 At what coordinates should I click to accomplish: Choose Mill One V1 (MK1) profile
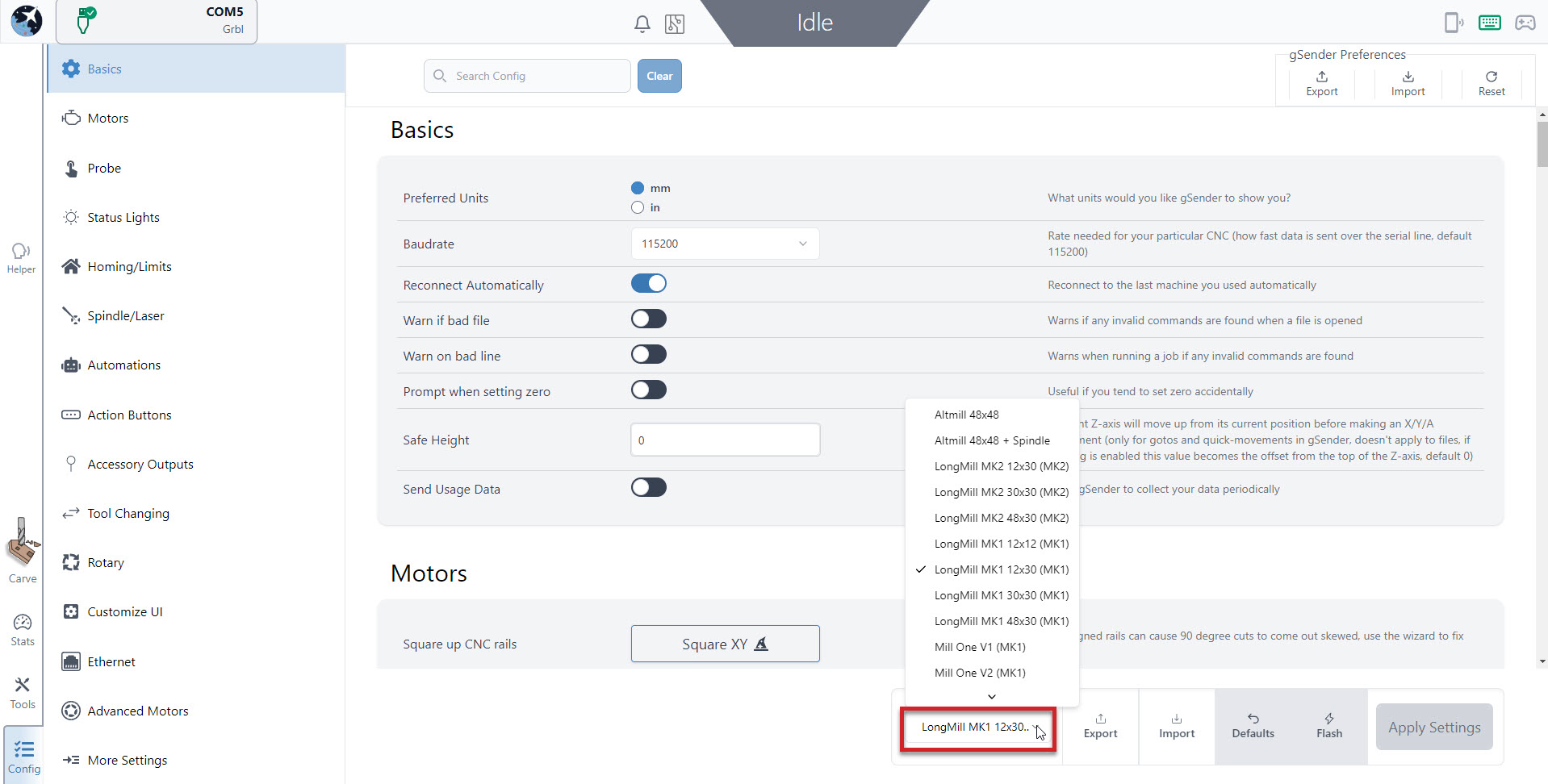point(992,647)
